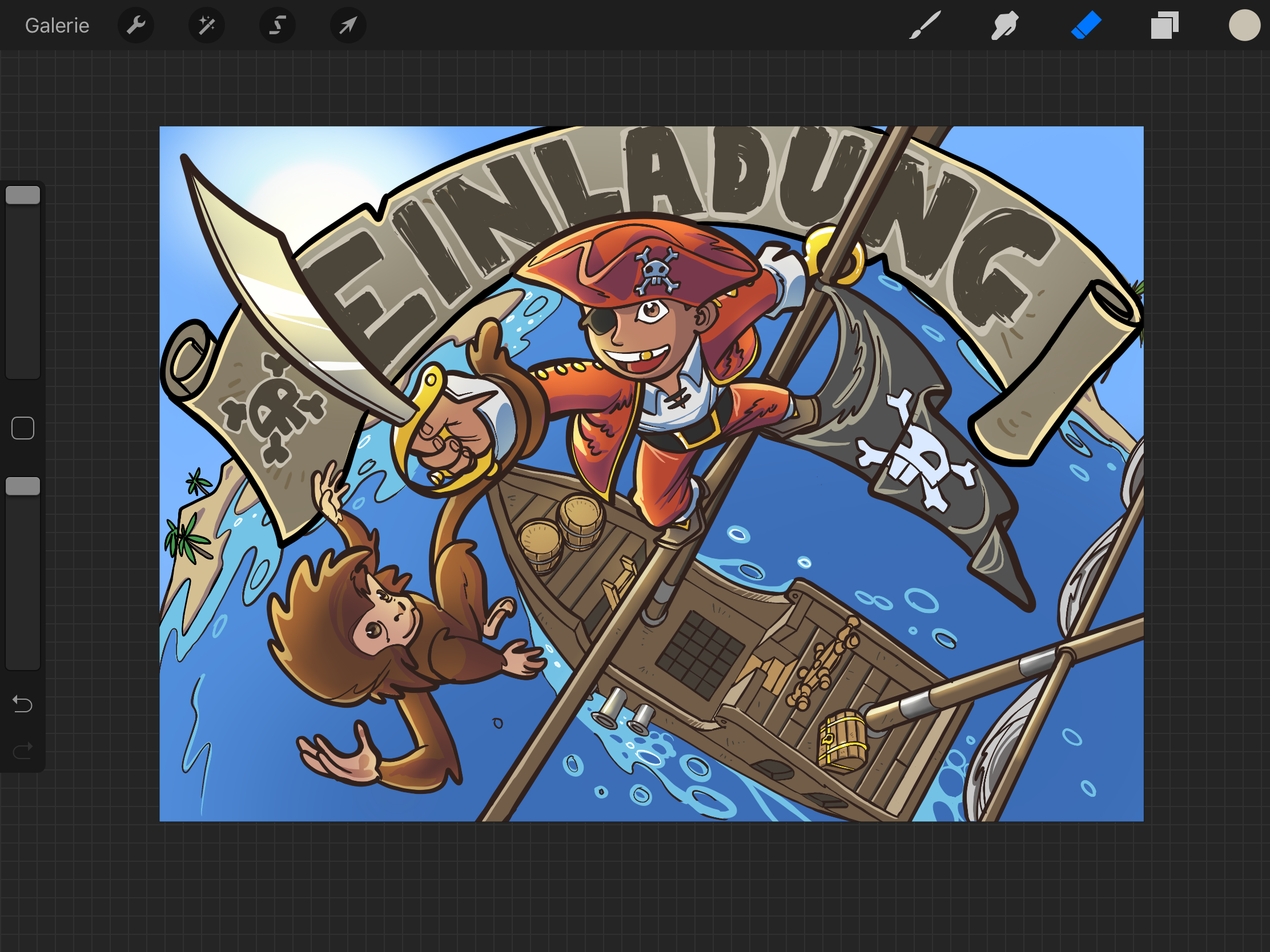Screen dimensions: 1270x952
Task: Activate the Transform arrow tool
Action: click(x=348, y=25)
